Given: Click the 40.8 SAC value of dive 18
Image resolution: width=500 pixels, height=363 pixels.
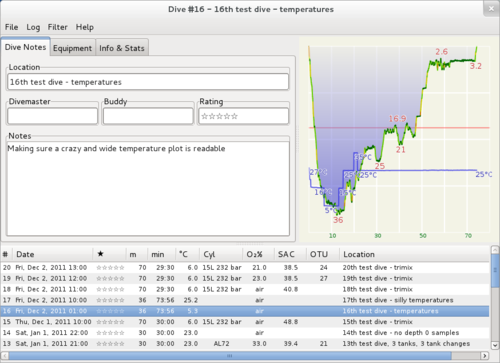Looking at the screenshot, I should click(x=291, y=289).
